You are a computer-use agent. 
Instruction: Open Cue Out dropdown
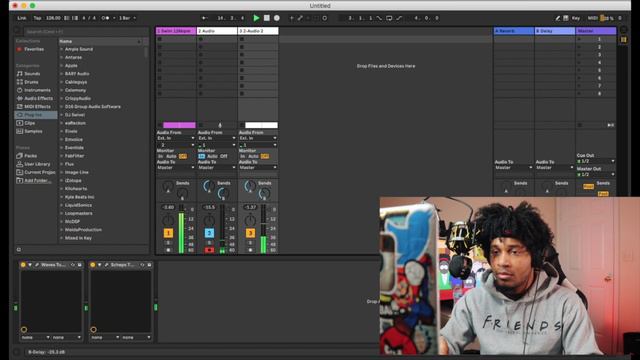point(596,161)
